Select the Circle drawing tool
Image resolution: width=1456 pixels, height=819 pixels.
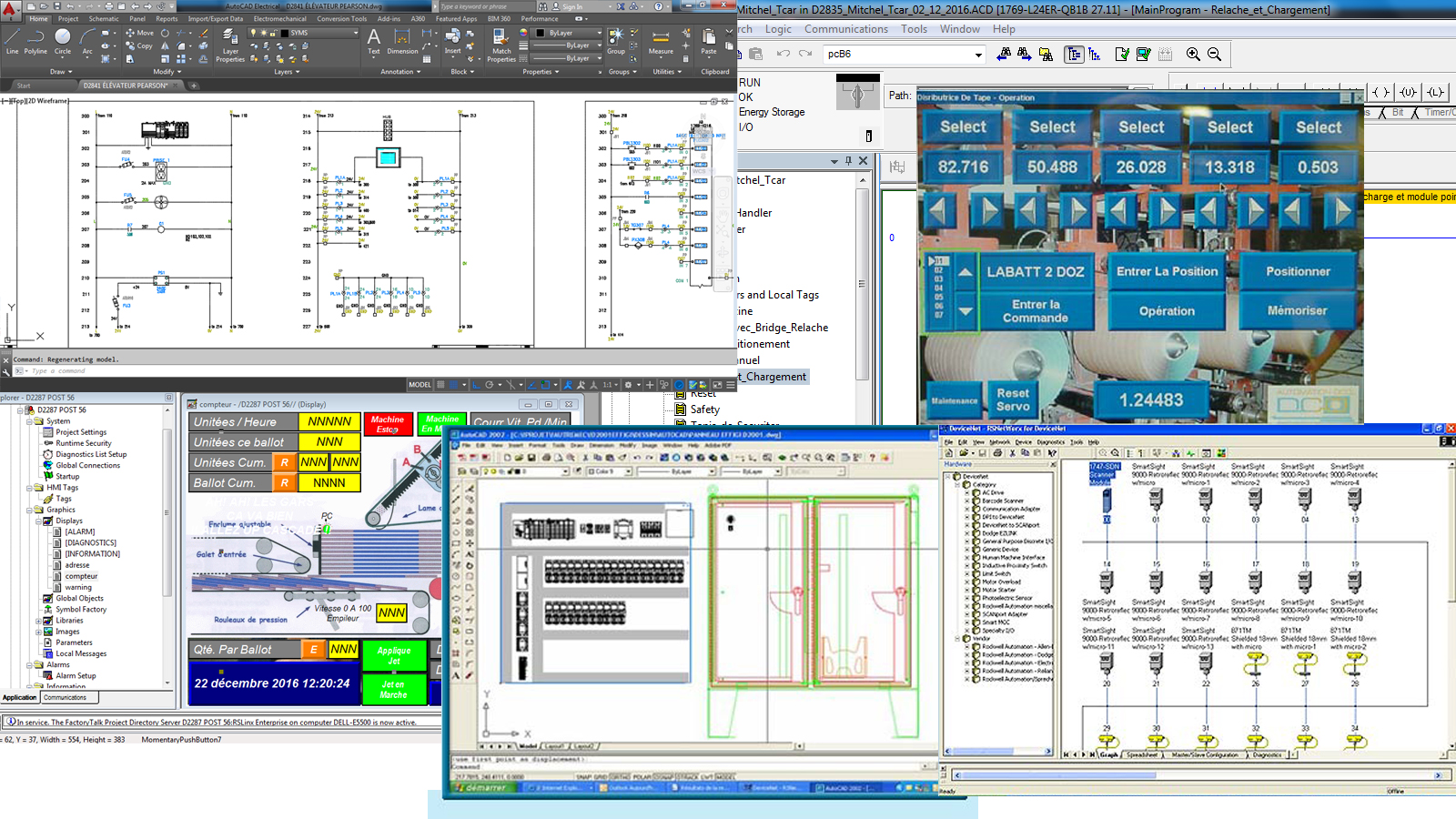[63, 41]
